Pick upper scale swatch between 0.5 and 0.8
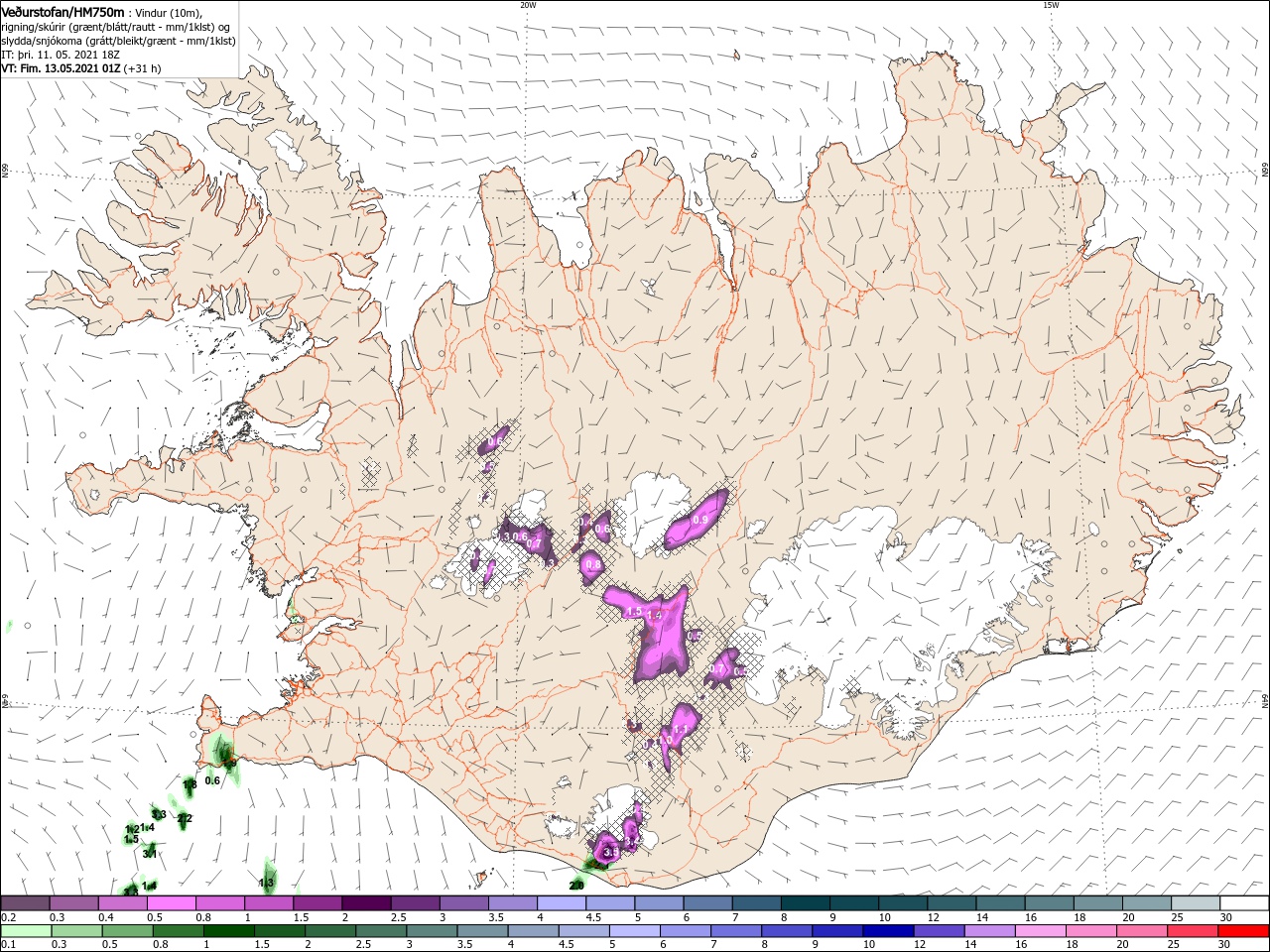This screenshot has width=1270, height=952. [171, 902]
